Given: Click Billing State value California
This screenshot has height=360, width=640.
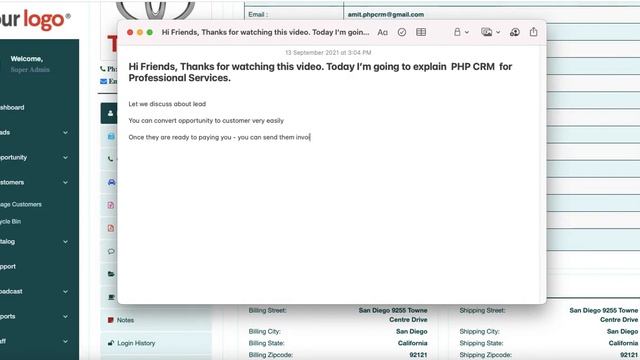Looking at the screenshot, I should point(412,343).
